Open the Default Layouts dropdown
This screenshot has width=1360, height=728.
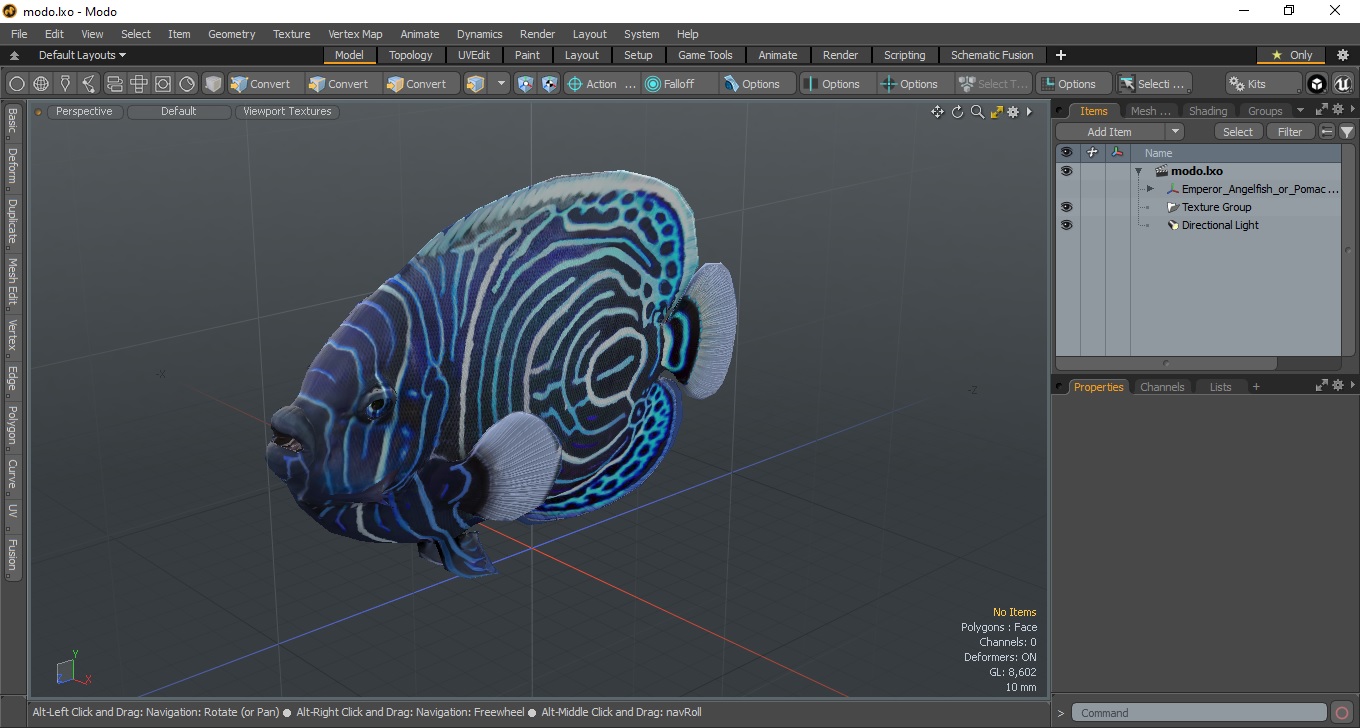pos(82,55)
